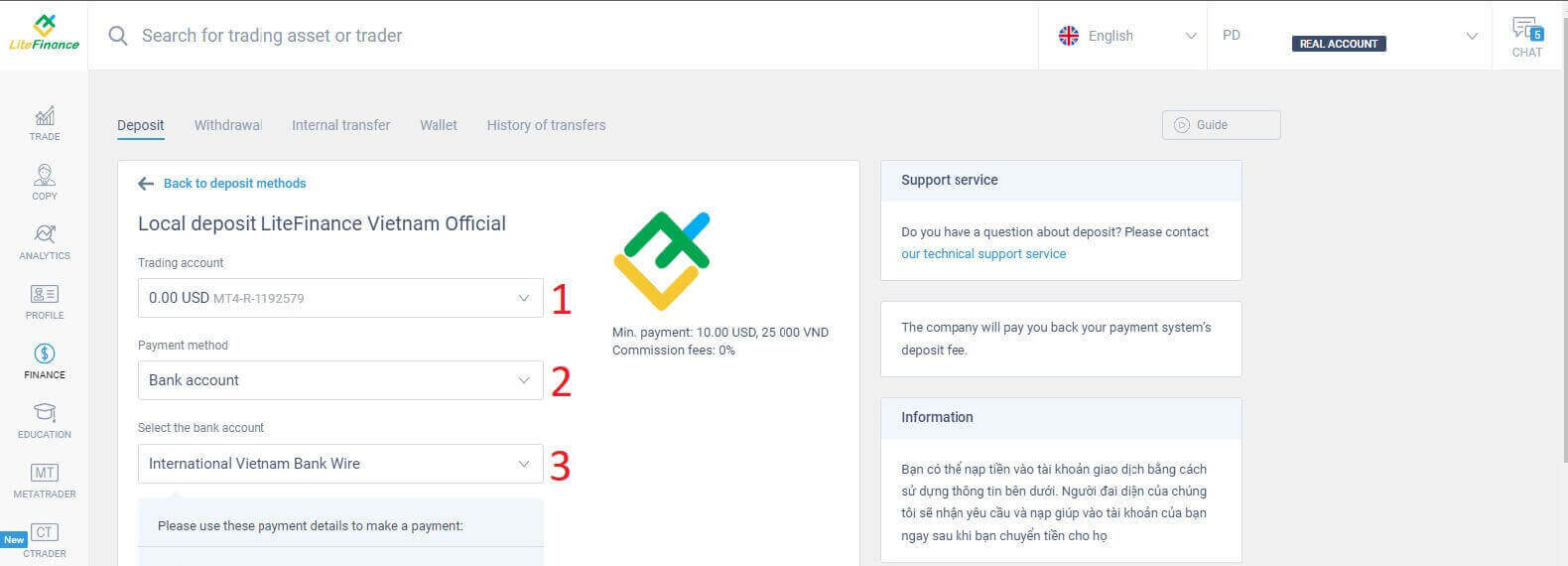
Task: Click Back to deposit methods link
Action: point(234,184)
